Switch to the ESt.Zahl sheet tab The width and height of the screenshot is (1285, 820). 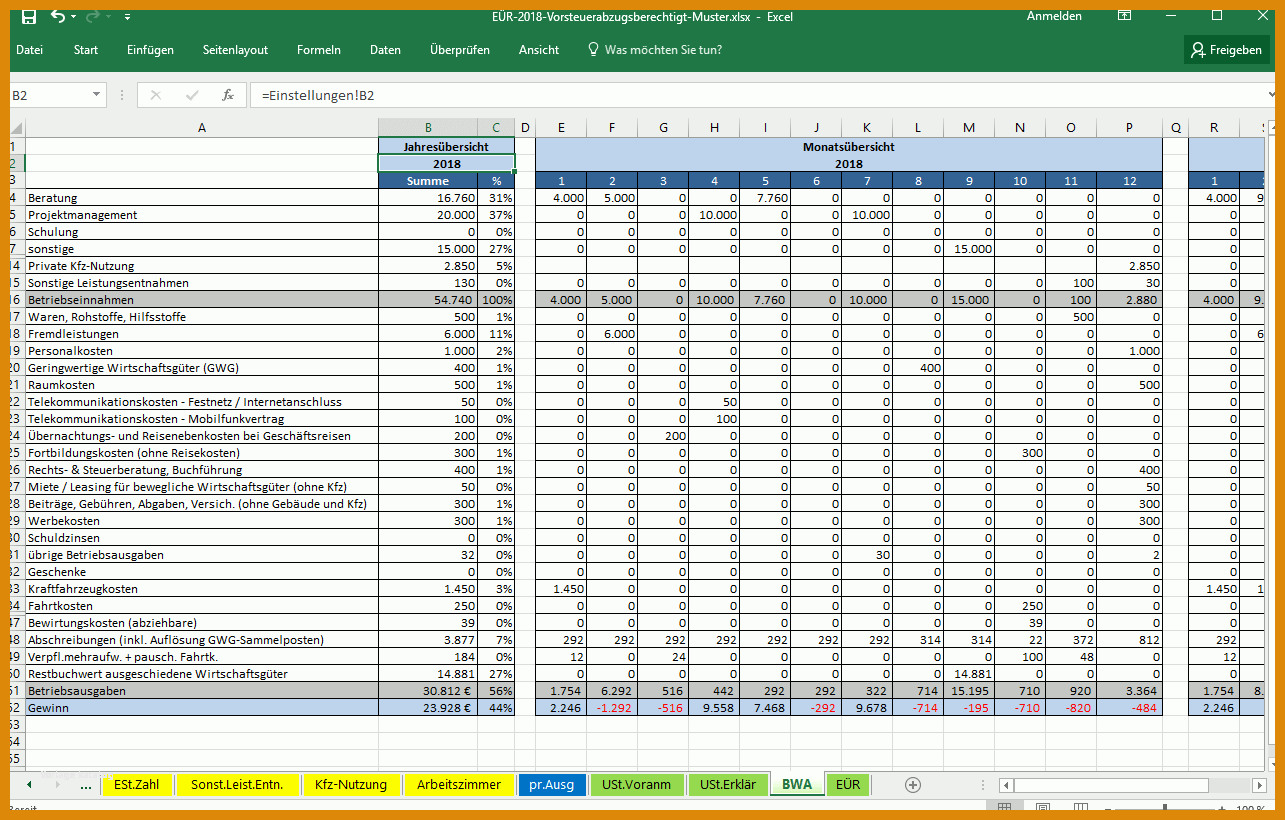(x=137, y=785)
